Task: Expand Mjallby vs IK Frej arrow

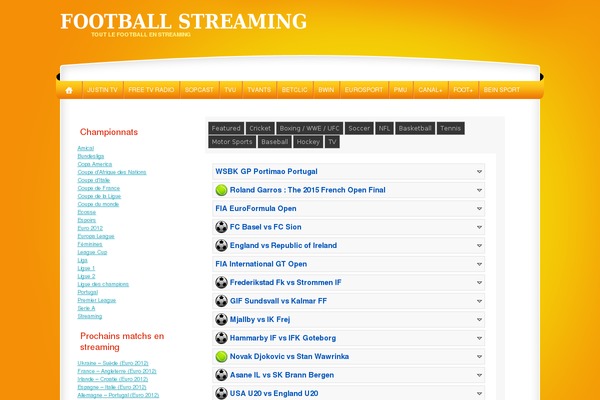Action: pyautogui.click(x=479, y=320)
